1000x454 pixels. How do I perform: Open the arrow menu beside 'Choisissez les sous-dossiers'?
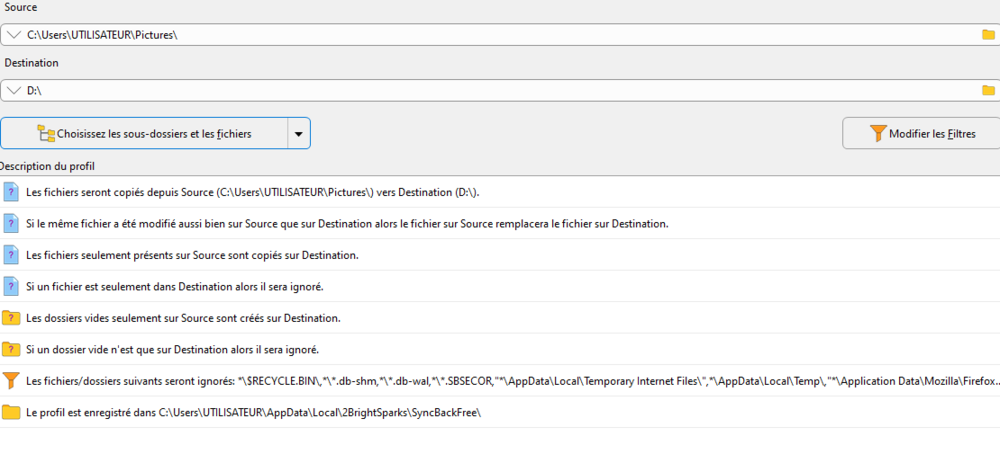click(298, 133)
